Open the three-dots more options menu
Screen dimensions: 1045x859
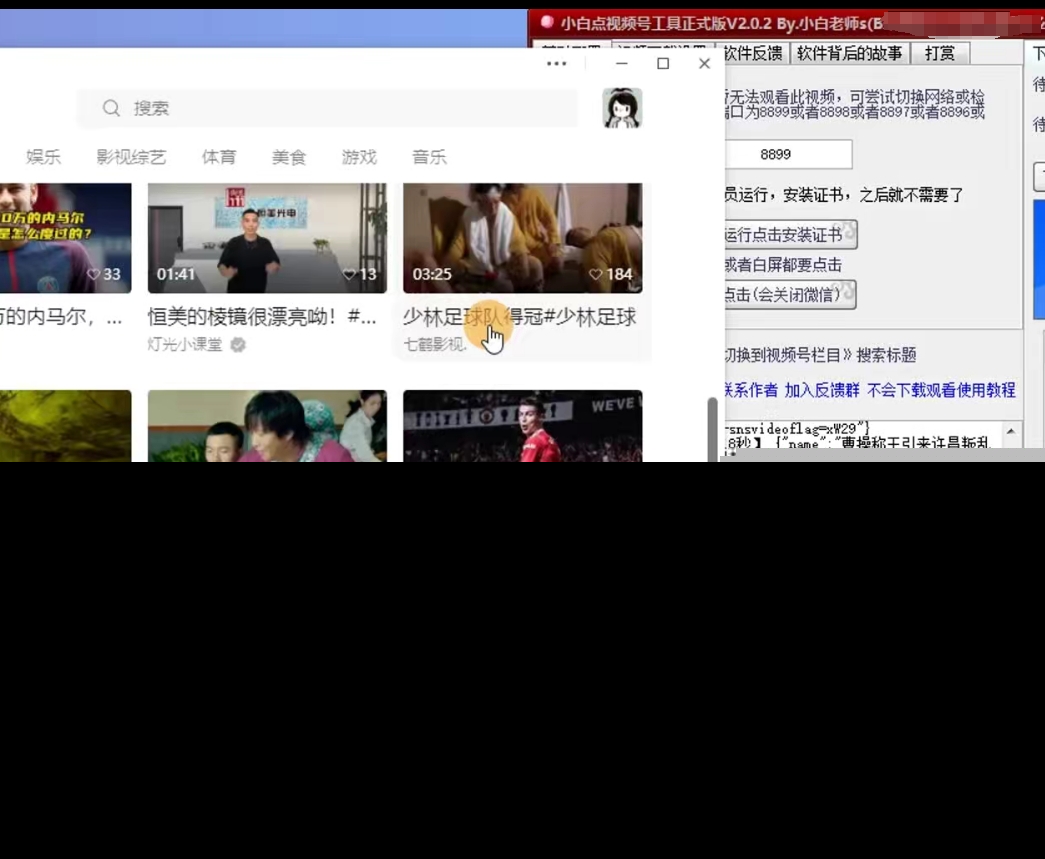556,63
